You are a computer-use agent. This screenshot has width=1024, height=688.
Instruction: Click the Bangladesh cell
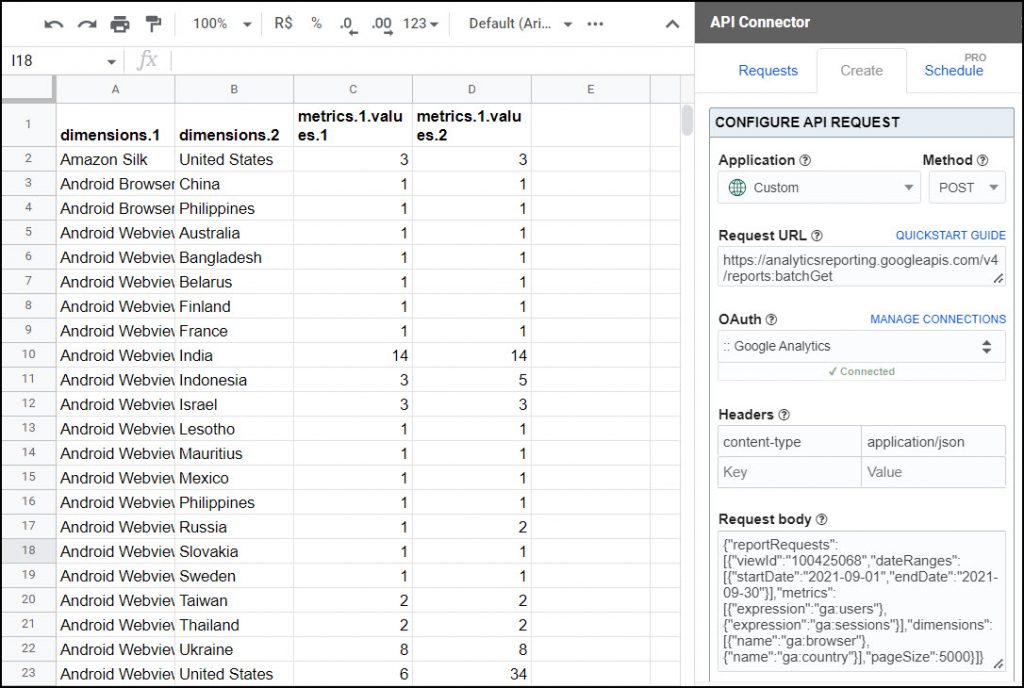pos(234,257)
